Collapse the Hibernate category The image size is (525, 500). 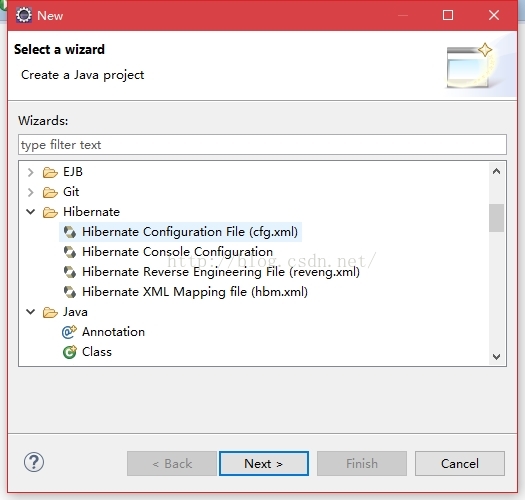(x=30, y=212)
